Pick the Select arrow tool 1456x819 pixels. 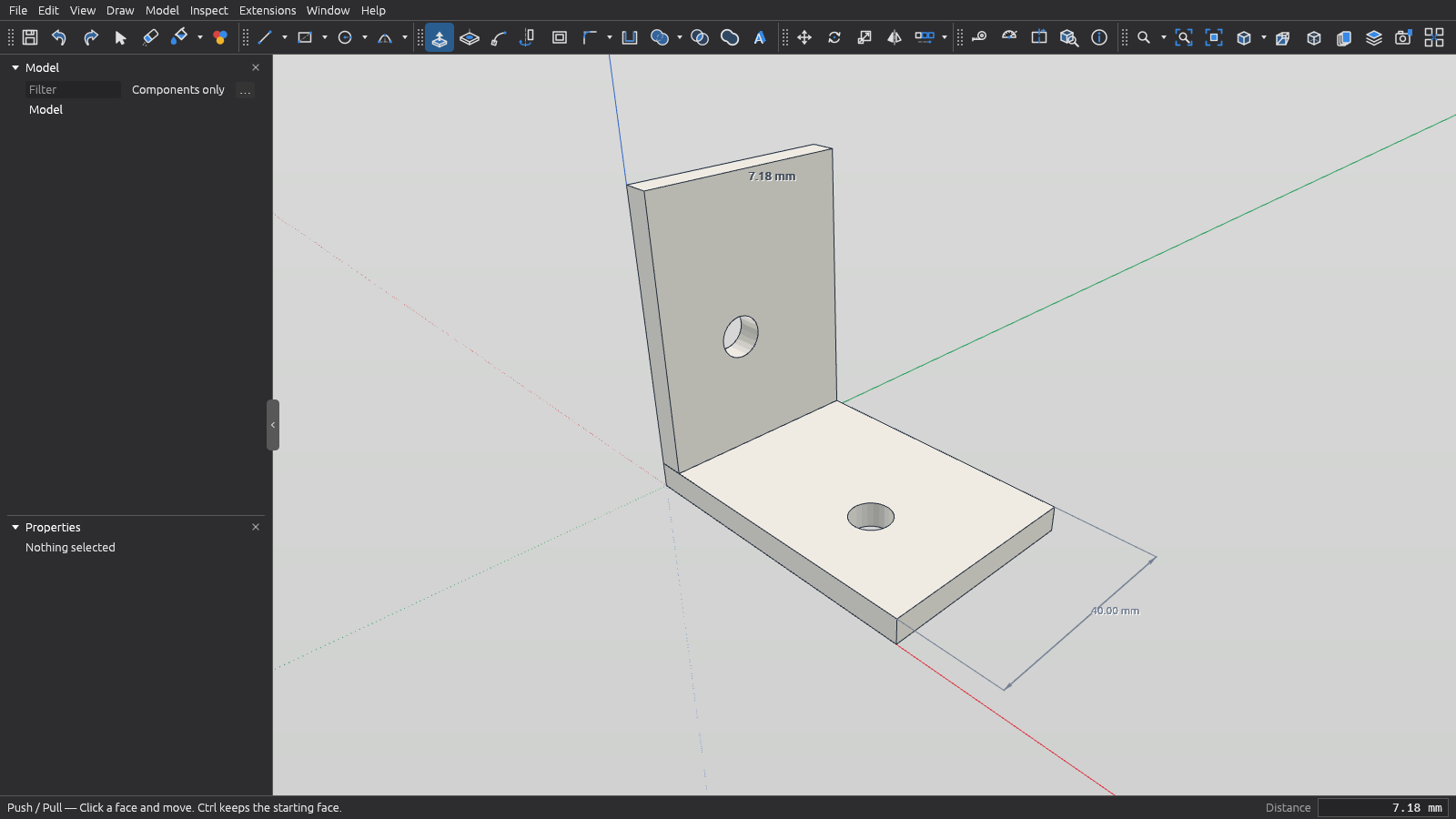[x=120, y=37]
